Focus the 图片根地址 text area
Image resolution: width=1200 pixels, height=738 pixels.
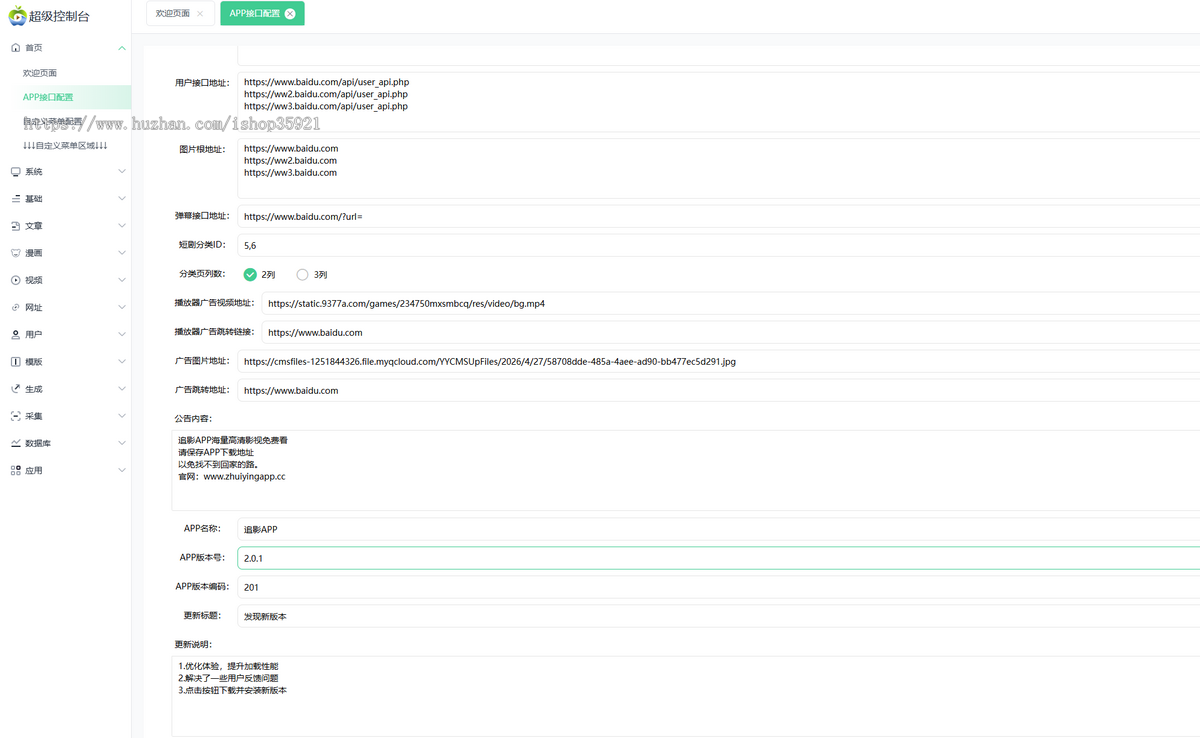point(718,168)
